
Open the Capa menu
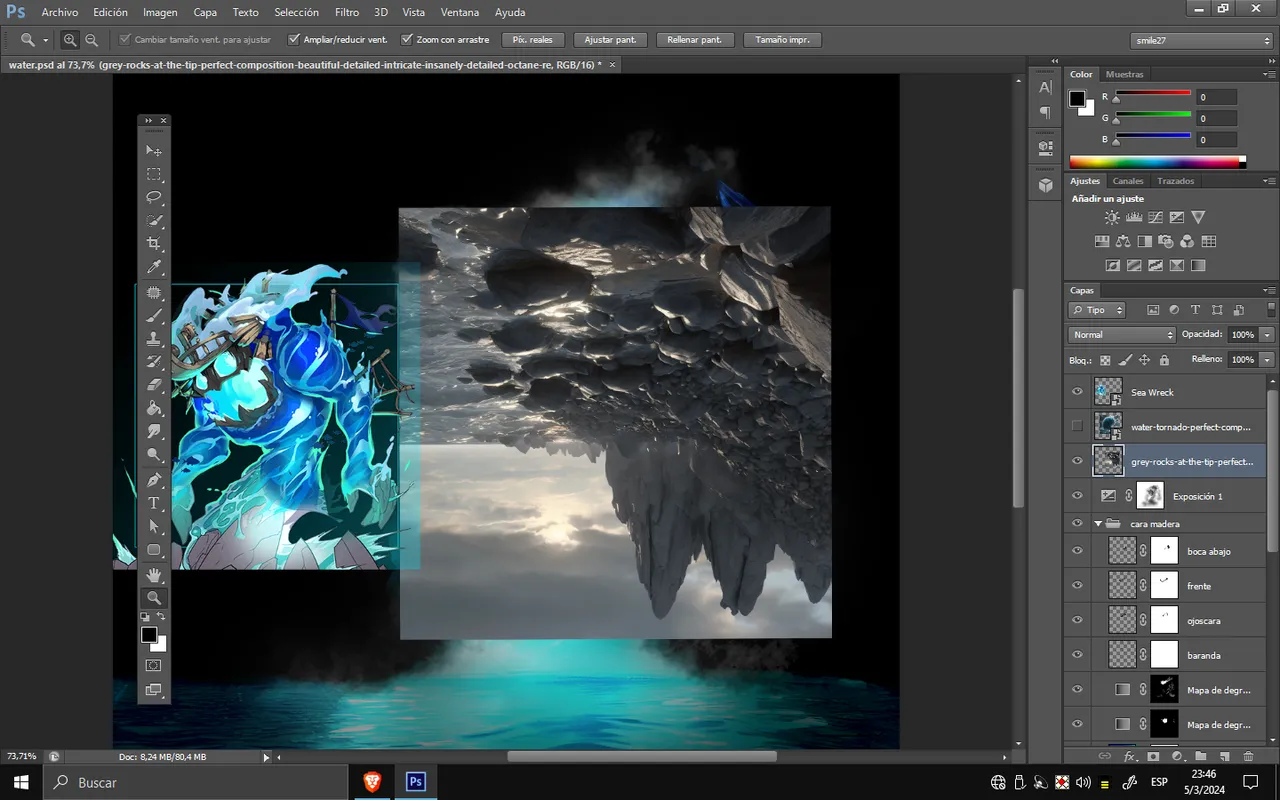point(205,12)
